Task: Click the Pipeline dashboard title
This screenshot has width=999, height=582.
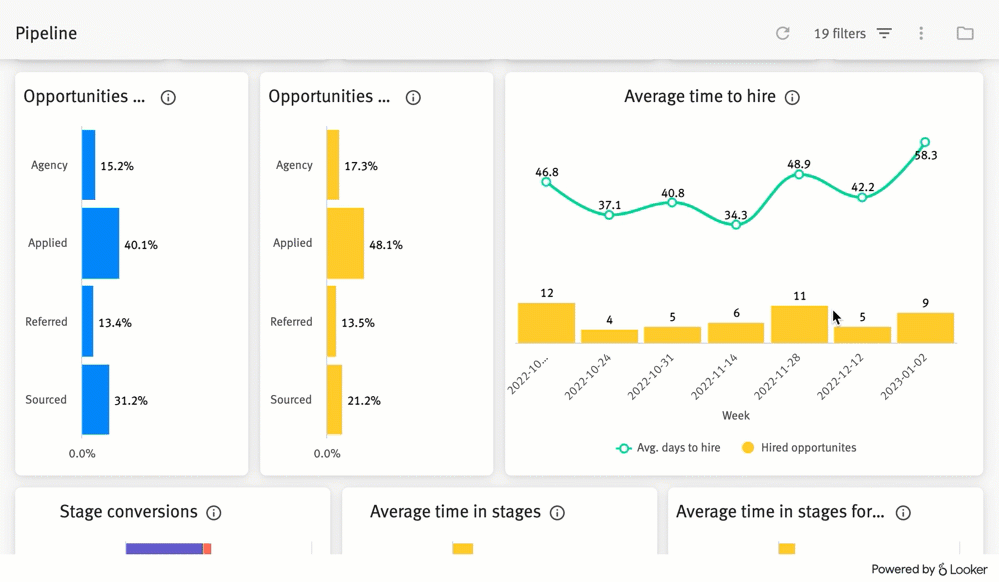Action: 46,33
